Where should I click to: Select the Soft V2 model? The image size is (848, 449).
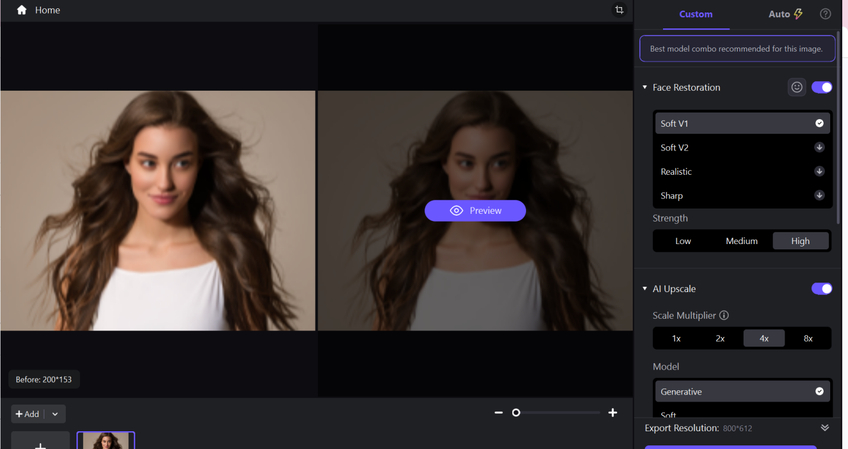point(742,147)
